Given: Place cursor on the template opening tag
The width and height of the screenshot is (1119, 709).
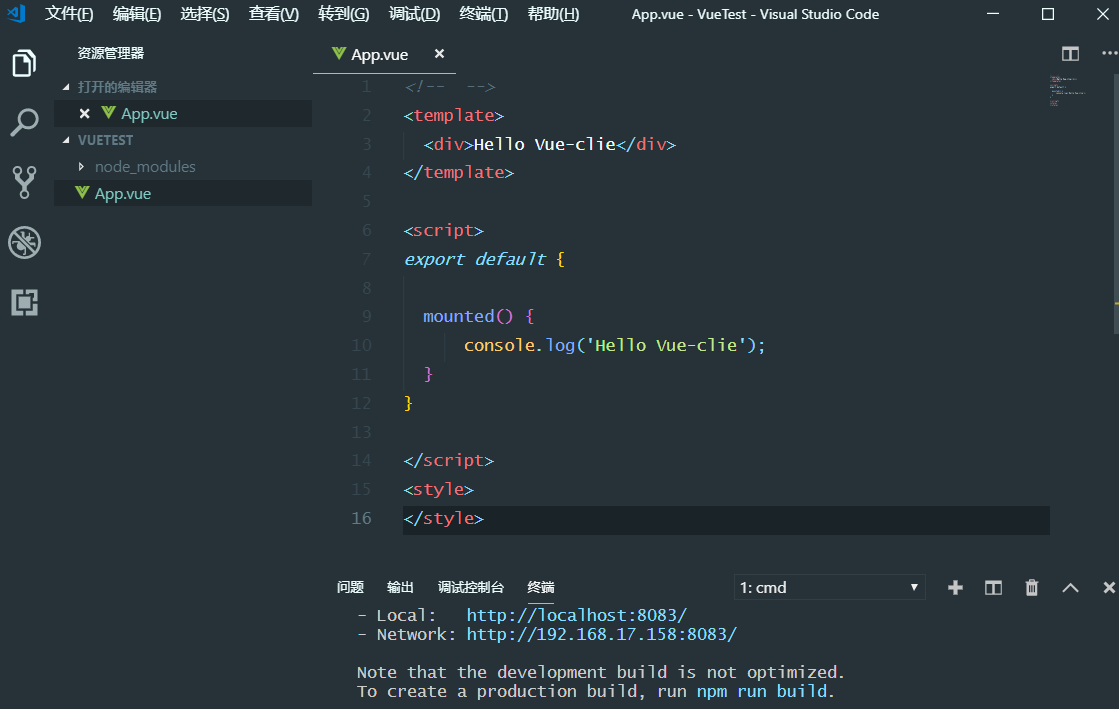Looking at the screenshot, I should point(454,116).
